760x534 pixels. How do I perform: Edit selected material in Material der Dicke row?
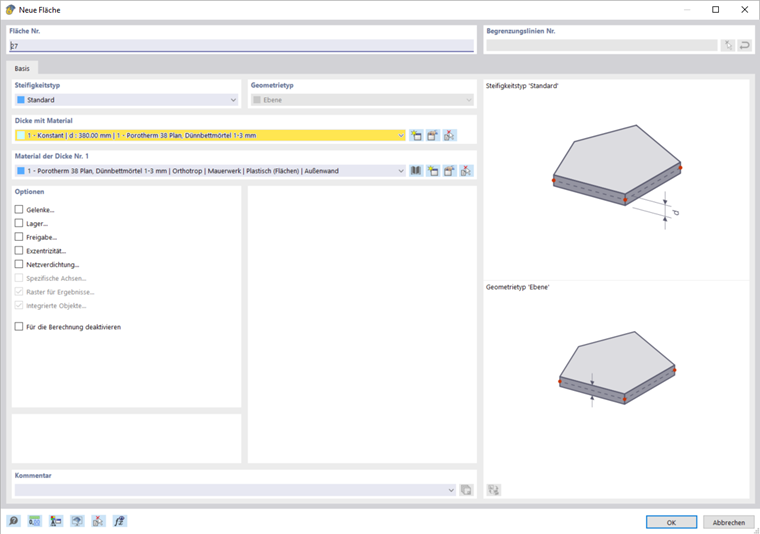(x=450, y=171)
